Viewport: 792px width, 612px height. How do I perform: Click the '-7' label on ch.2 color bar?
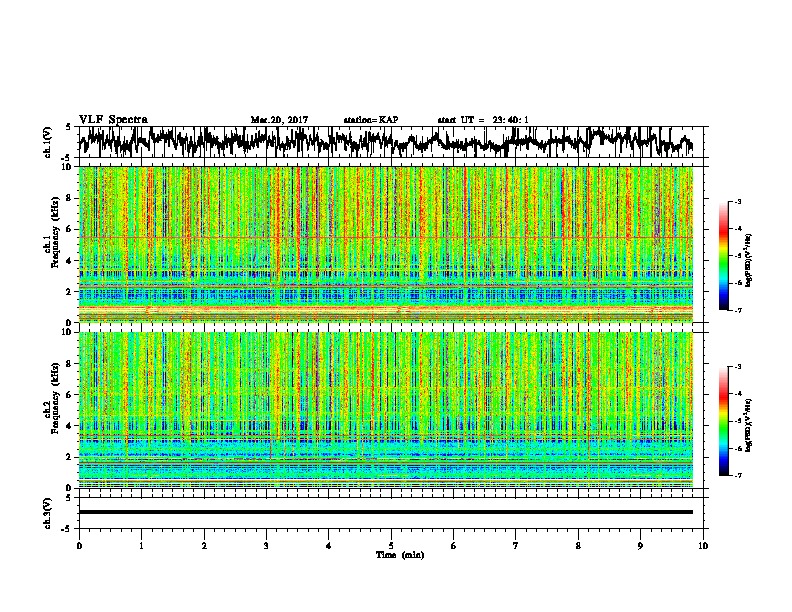click(x=737, y=475)
